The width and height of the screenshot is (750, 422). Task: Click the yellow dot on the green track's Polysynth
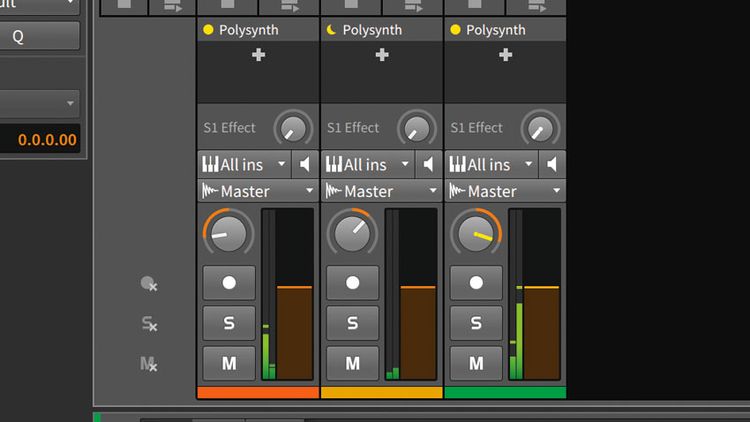[455, 30]
